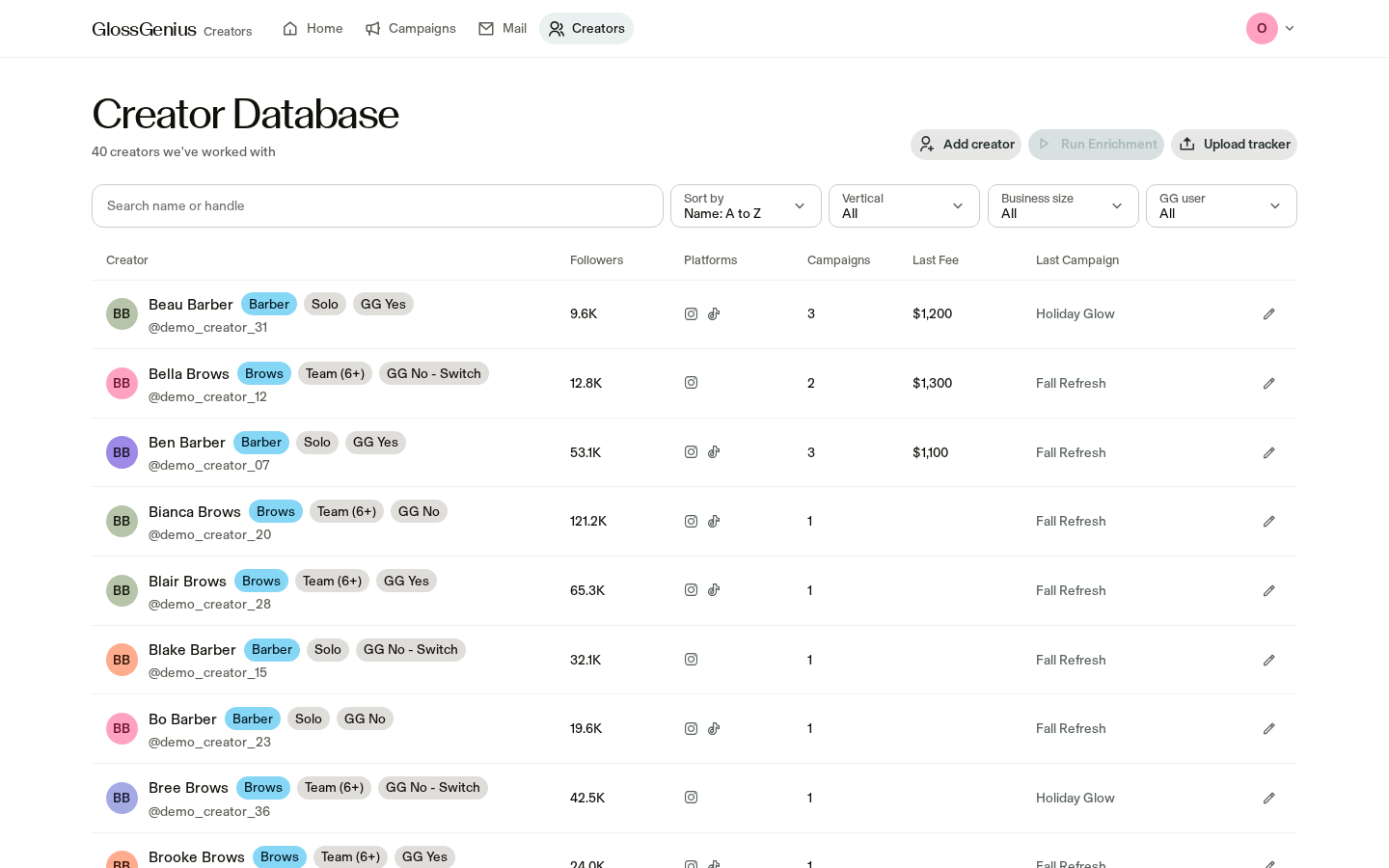The image size is (1389, 868).
Task: Click the GG Yes tag on Blair Brows
Action: coord(406,581)
